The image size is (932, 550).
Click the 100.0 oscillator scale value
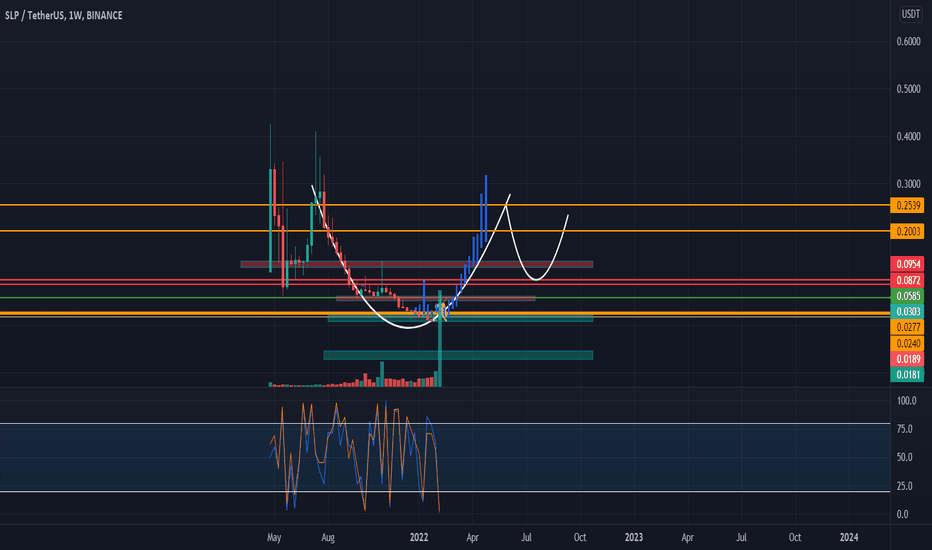coord(906,401)
